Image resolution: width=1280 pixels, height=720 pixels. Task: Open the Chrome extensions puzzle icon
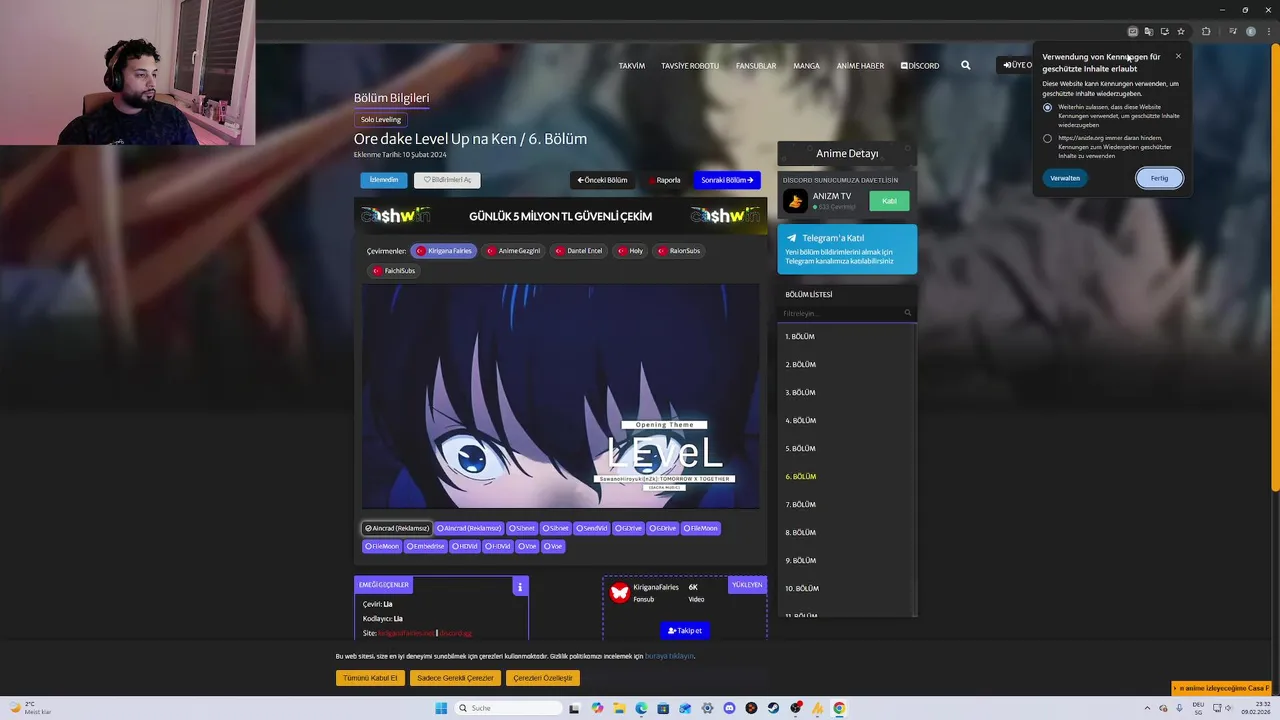coord(1206,31)
